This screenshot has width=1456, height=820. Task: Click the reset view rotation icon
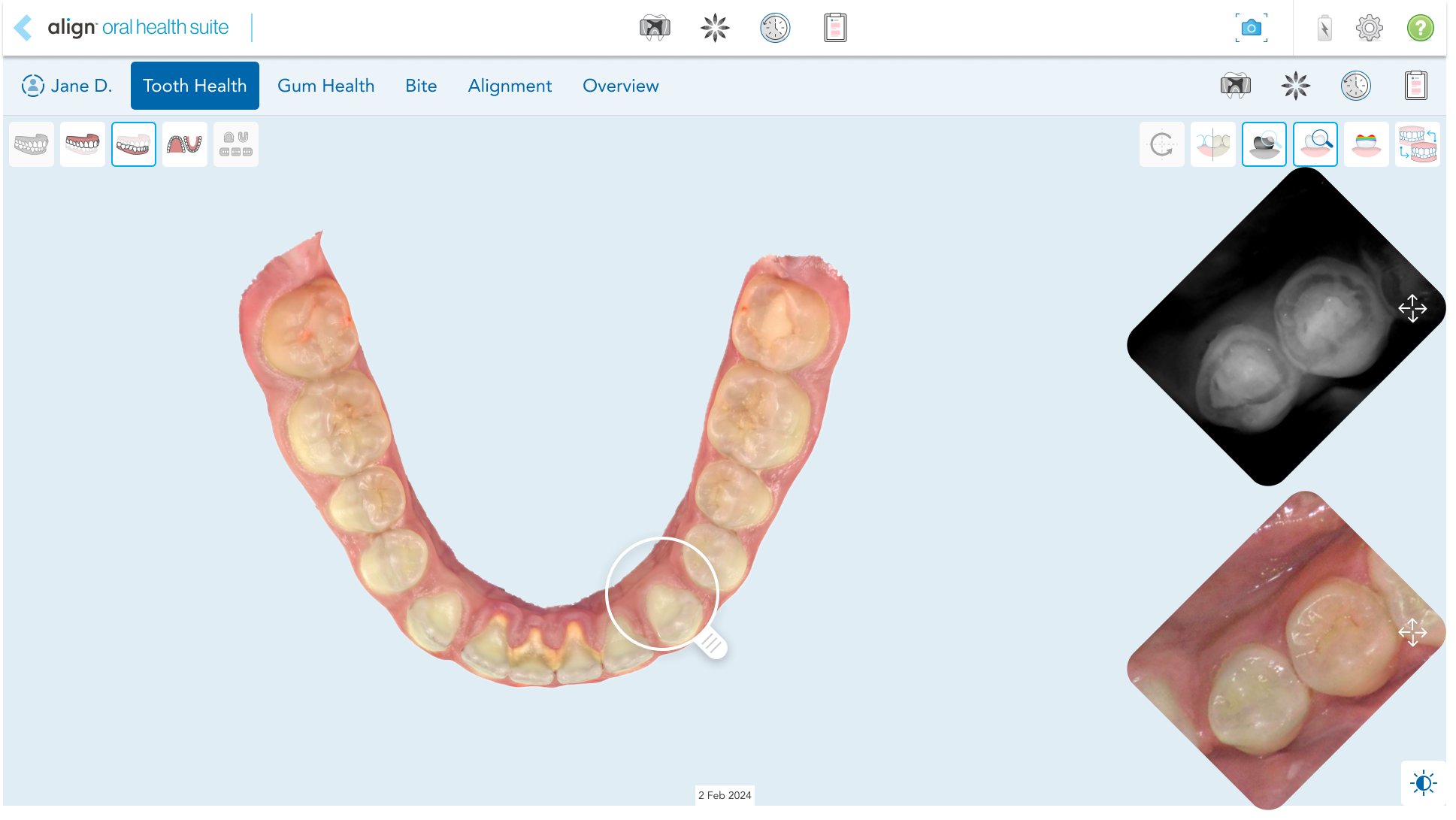click(x=1161, y=144)
